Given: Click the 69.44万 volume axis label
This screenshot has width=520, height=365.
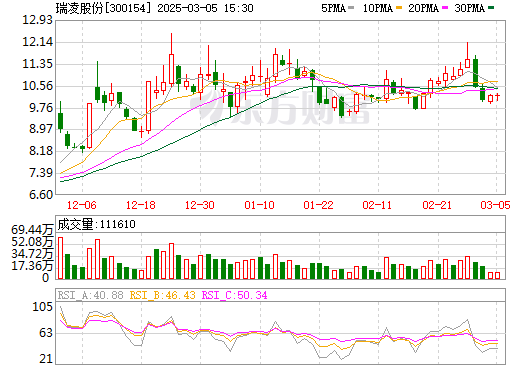Looking at the screenshot, I should tap(32, 230).
